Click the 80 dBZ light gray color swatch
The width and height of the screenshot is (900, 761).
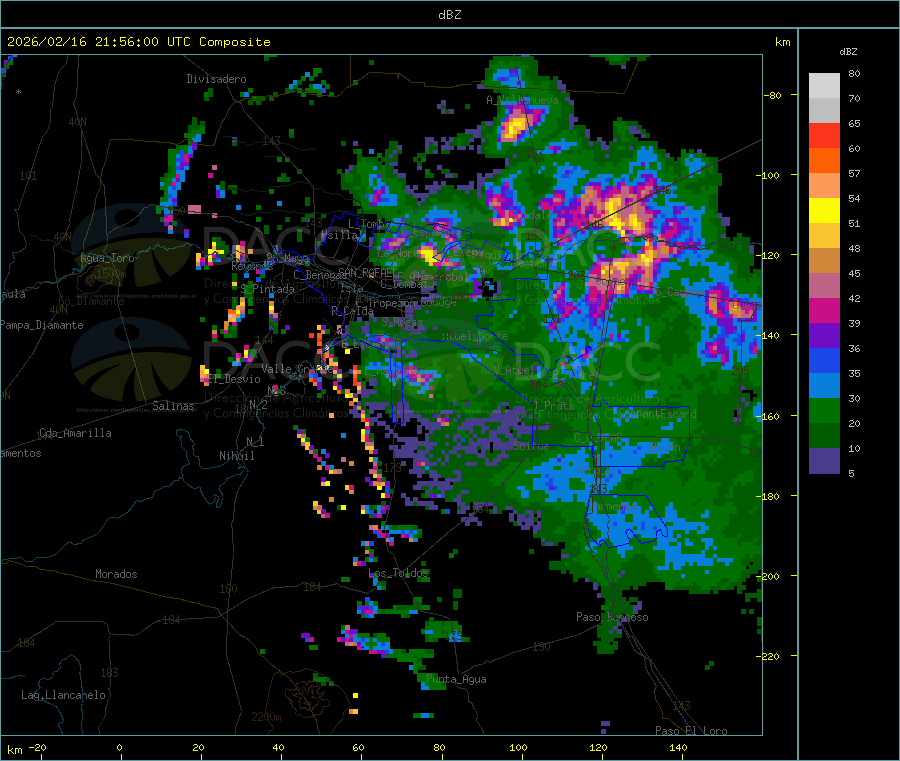pyautogui.click(x=824, y=86)
